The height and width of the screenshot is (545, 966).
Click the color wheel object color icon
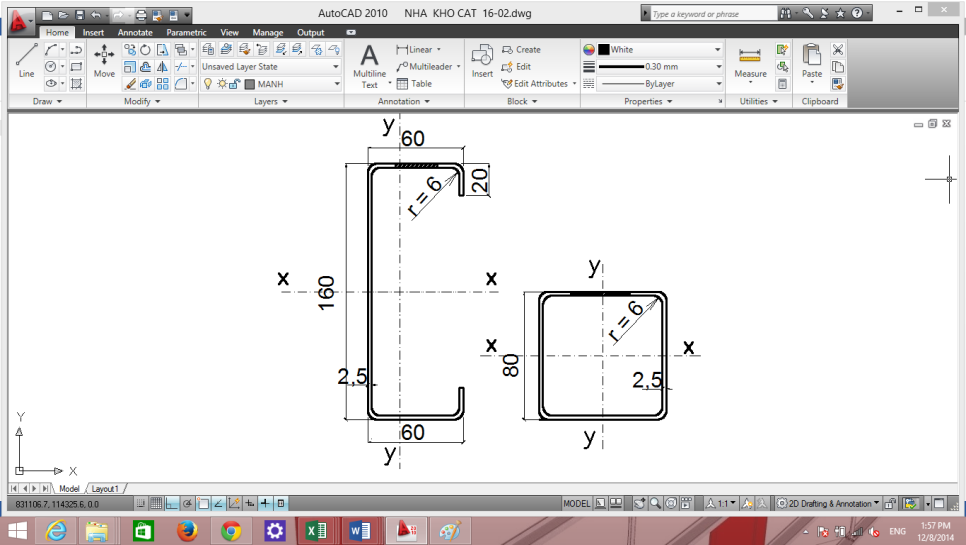pos(589,49)
